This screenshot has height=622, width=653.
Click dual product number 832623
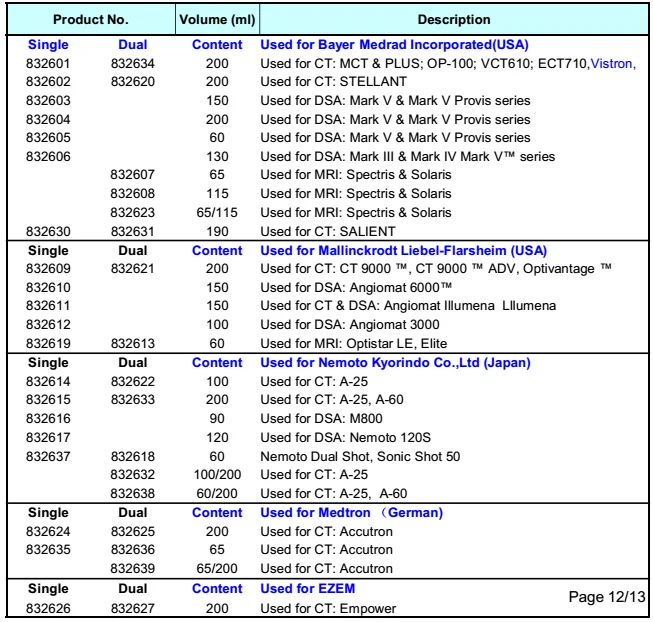(133, 213)
